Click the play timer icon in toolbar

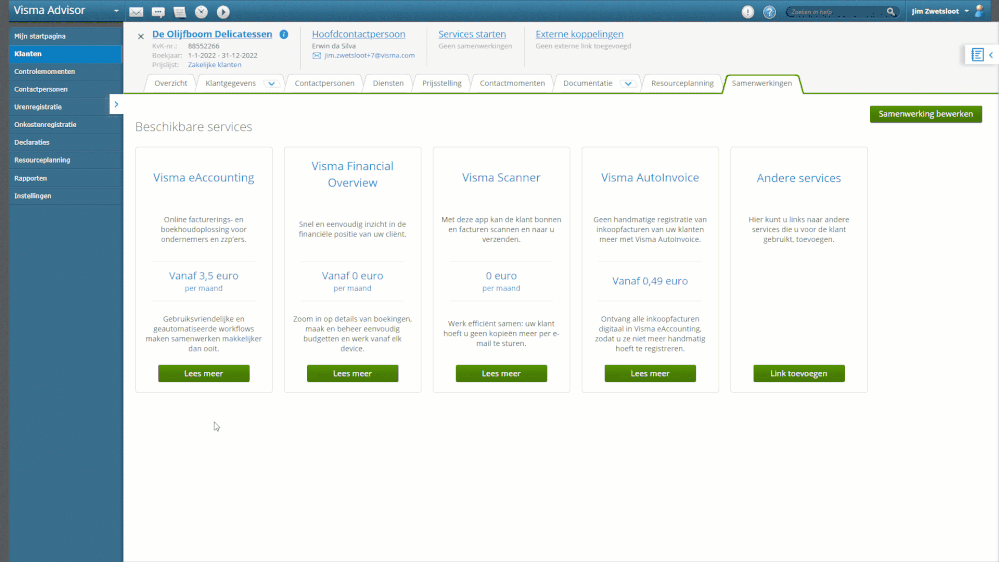tap(223, 11)
